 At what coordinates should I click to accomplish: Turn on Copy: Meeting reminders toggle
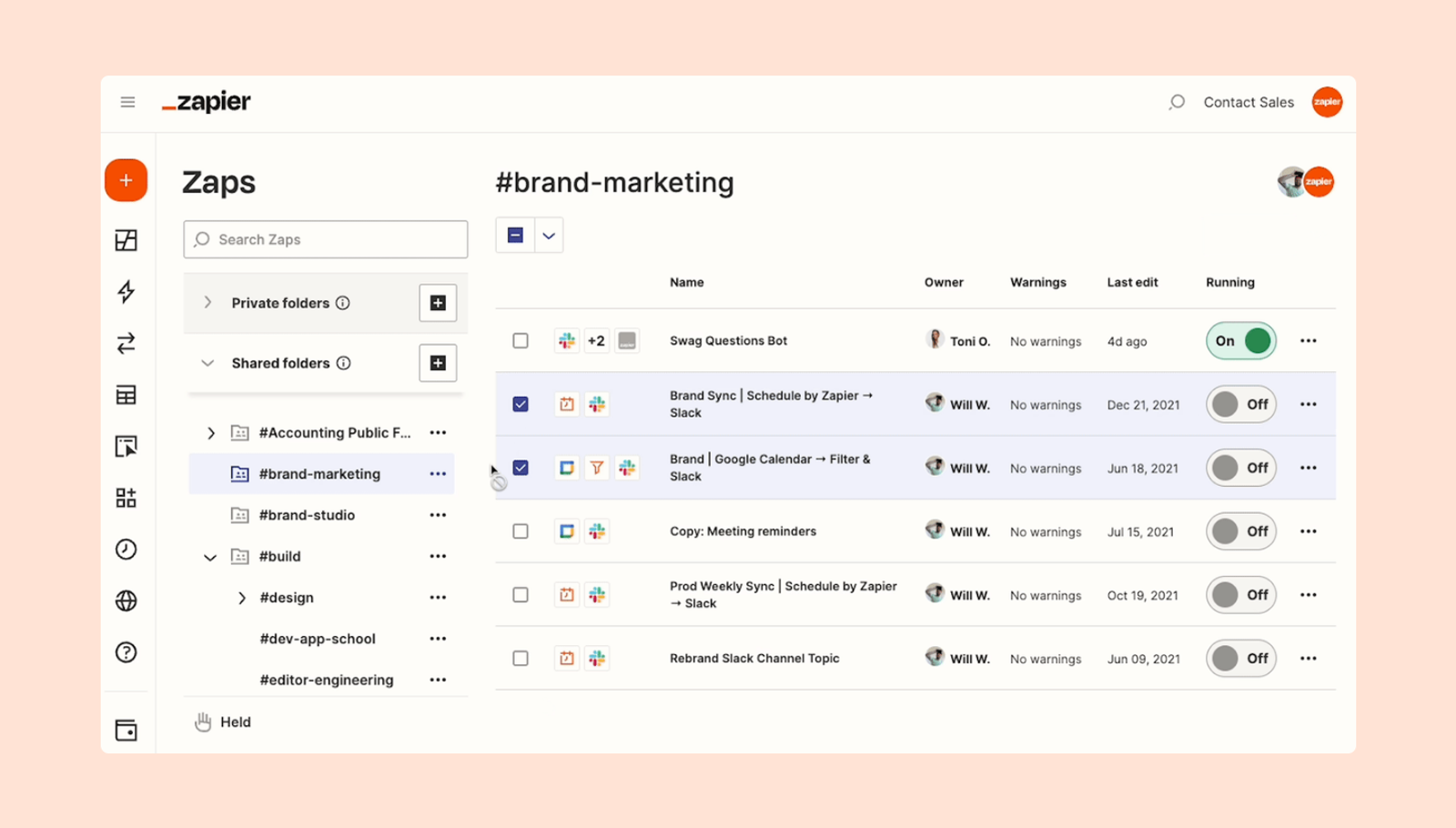coord(1241,531)
